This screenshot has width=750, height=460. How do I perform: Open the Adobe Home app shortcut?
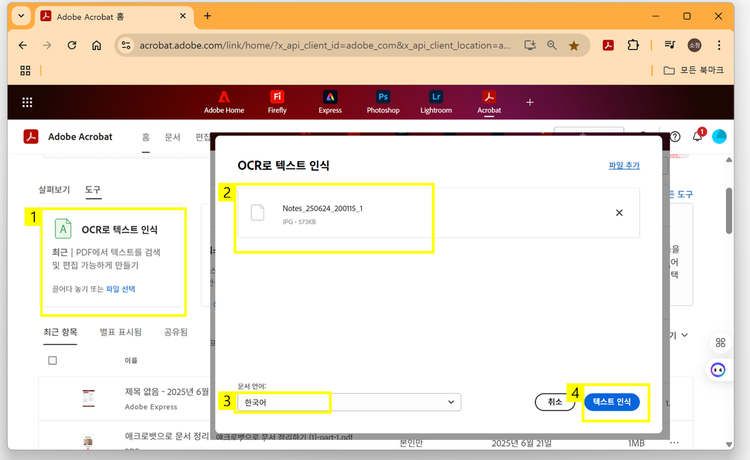click(x=224, y=102)
